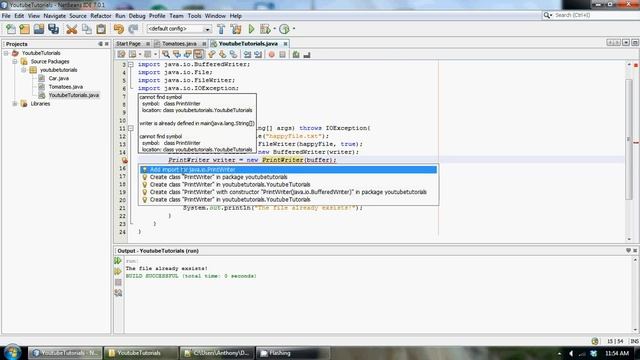The image size is (640, 360).
Task: Collapse the YoutubeTutorials project node
Action: click(6, 53)
